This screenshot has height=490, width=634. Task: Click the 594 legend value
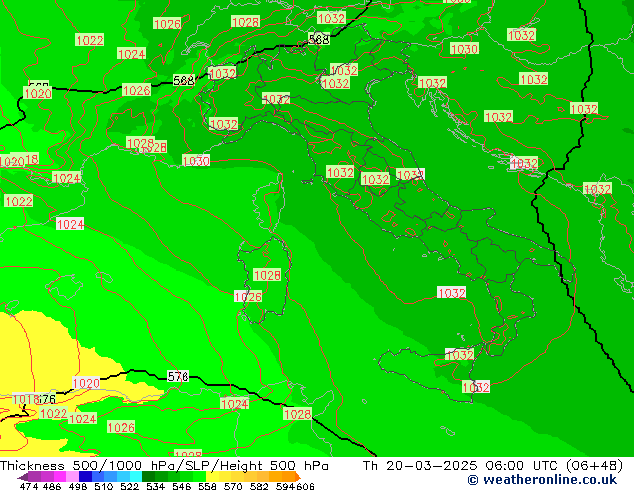point(285,486)
